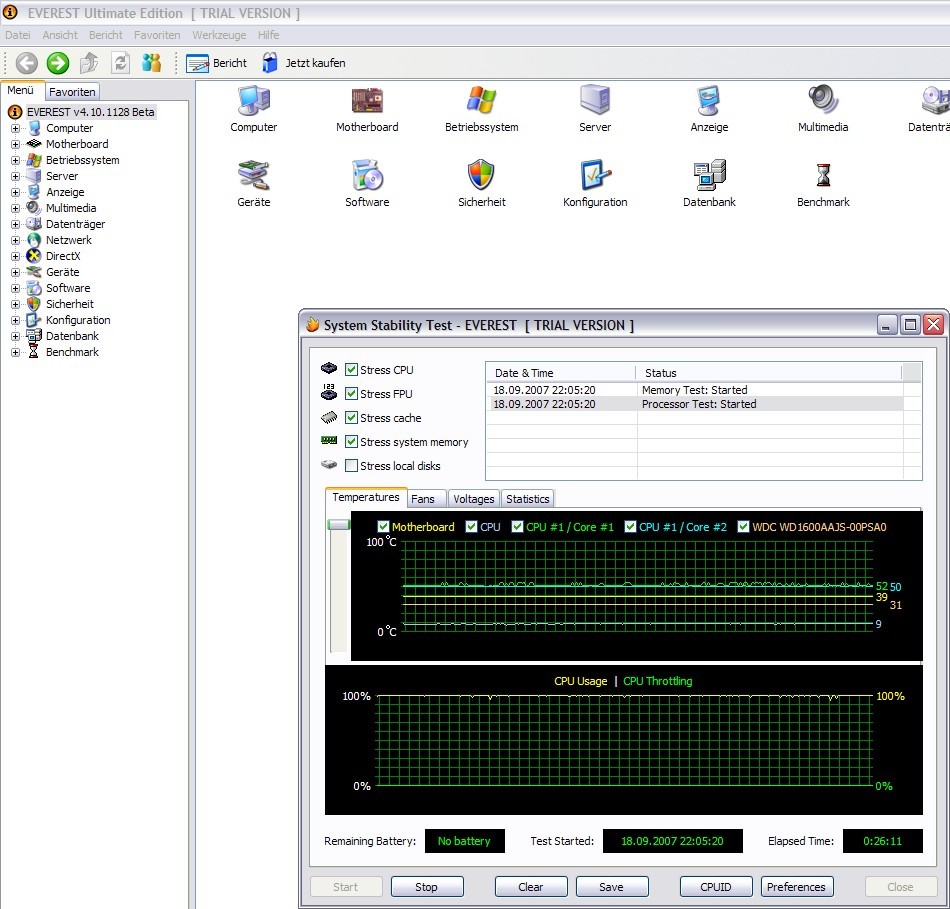Switch to the Statistics tab

[528, 499]
